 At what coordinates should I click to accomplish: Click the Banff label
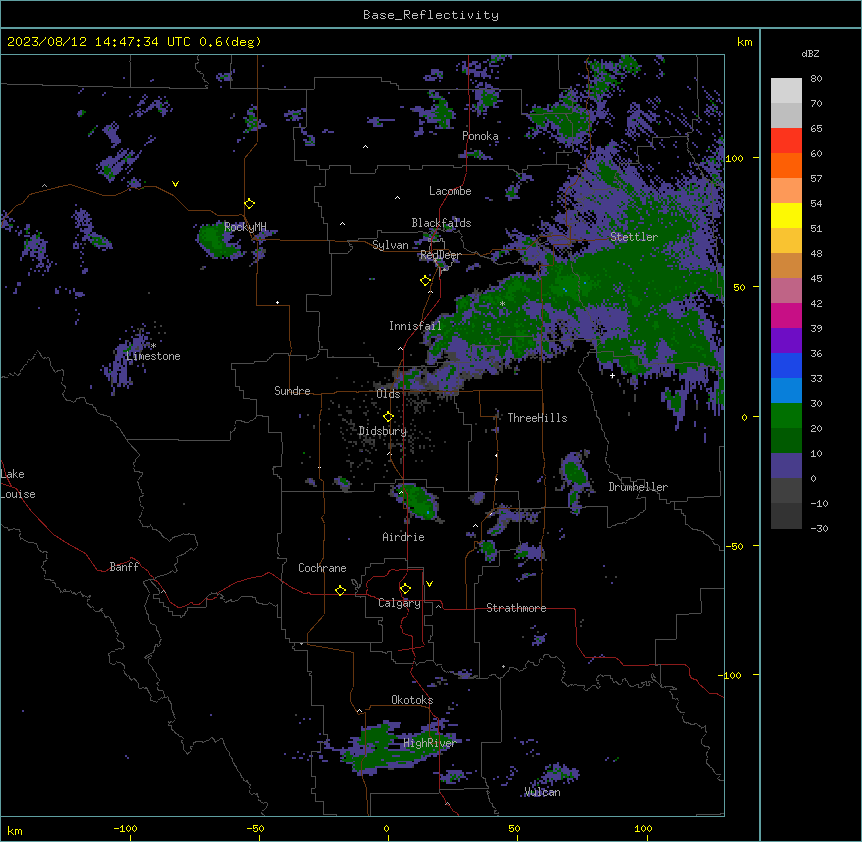tap(124, 567)
